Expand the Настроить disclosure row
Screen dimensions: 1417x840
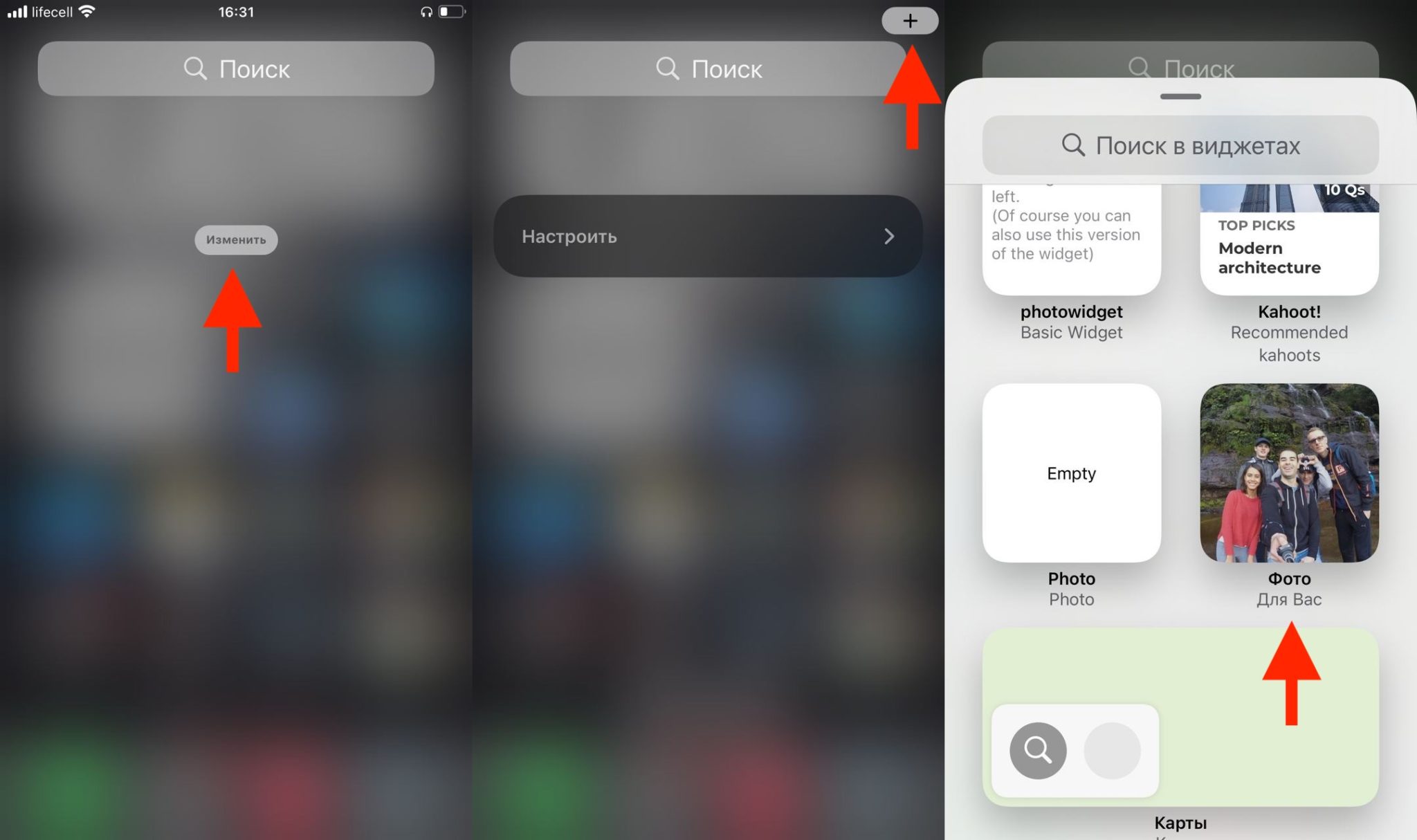click(x=887, y=235)
